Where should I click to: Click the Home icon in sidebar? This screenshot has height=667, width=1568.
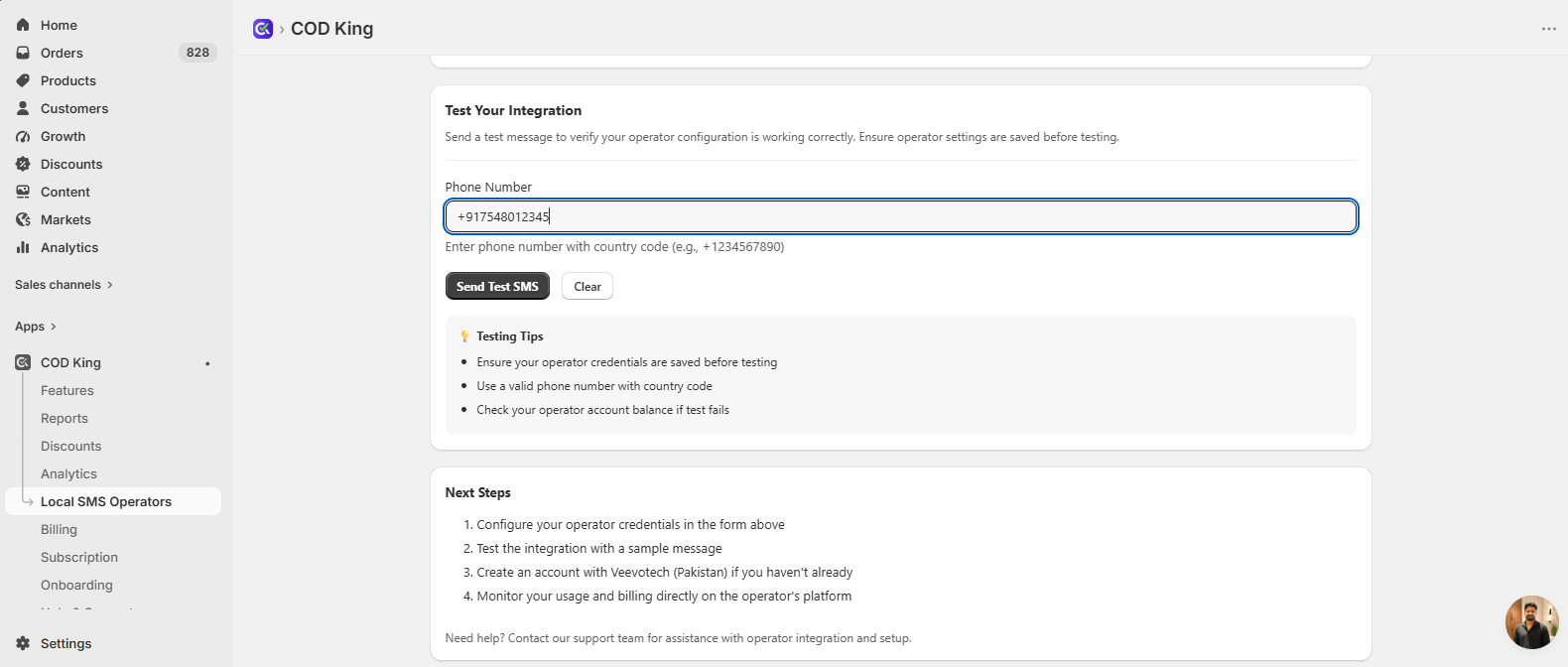(23, 25)
